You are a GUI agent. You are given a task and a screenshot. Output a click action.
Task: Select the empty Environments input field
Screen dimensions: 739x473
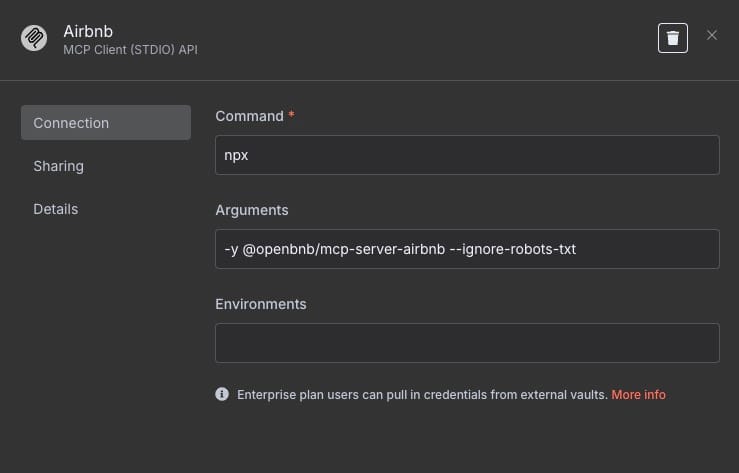click(x=467, y=343)
